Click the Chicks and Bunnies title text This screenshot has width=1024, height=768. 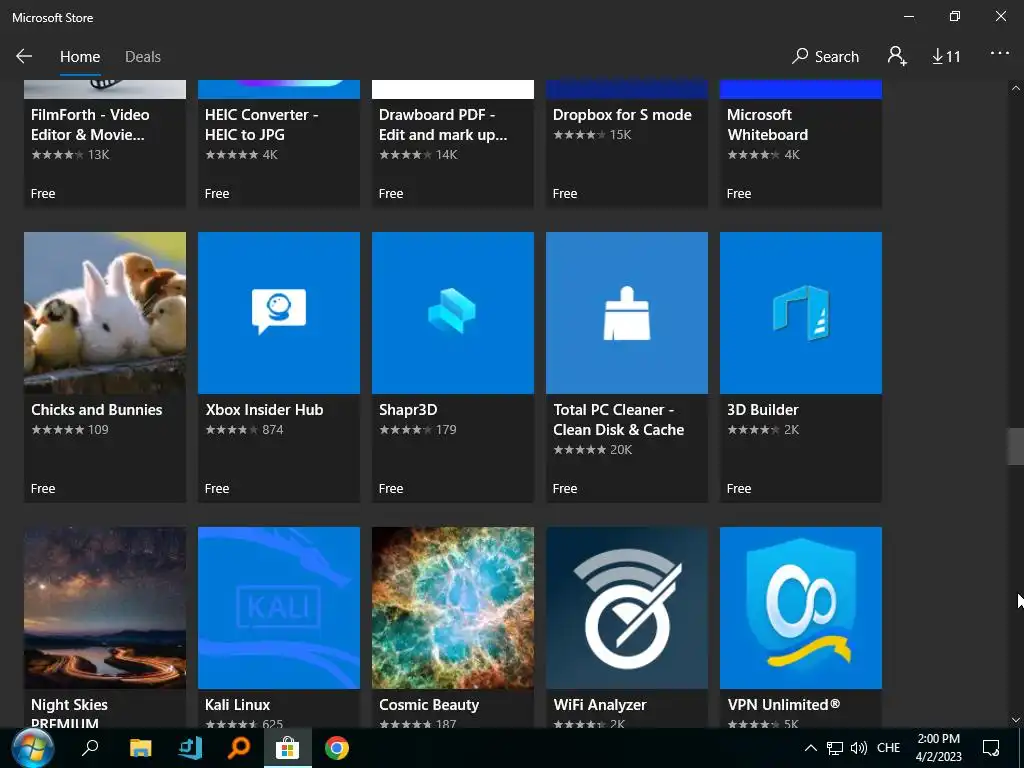coord(97,409)
